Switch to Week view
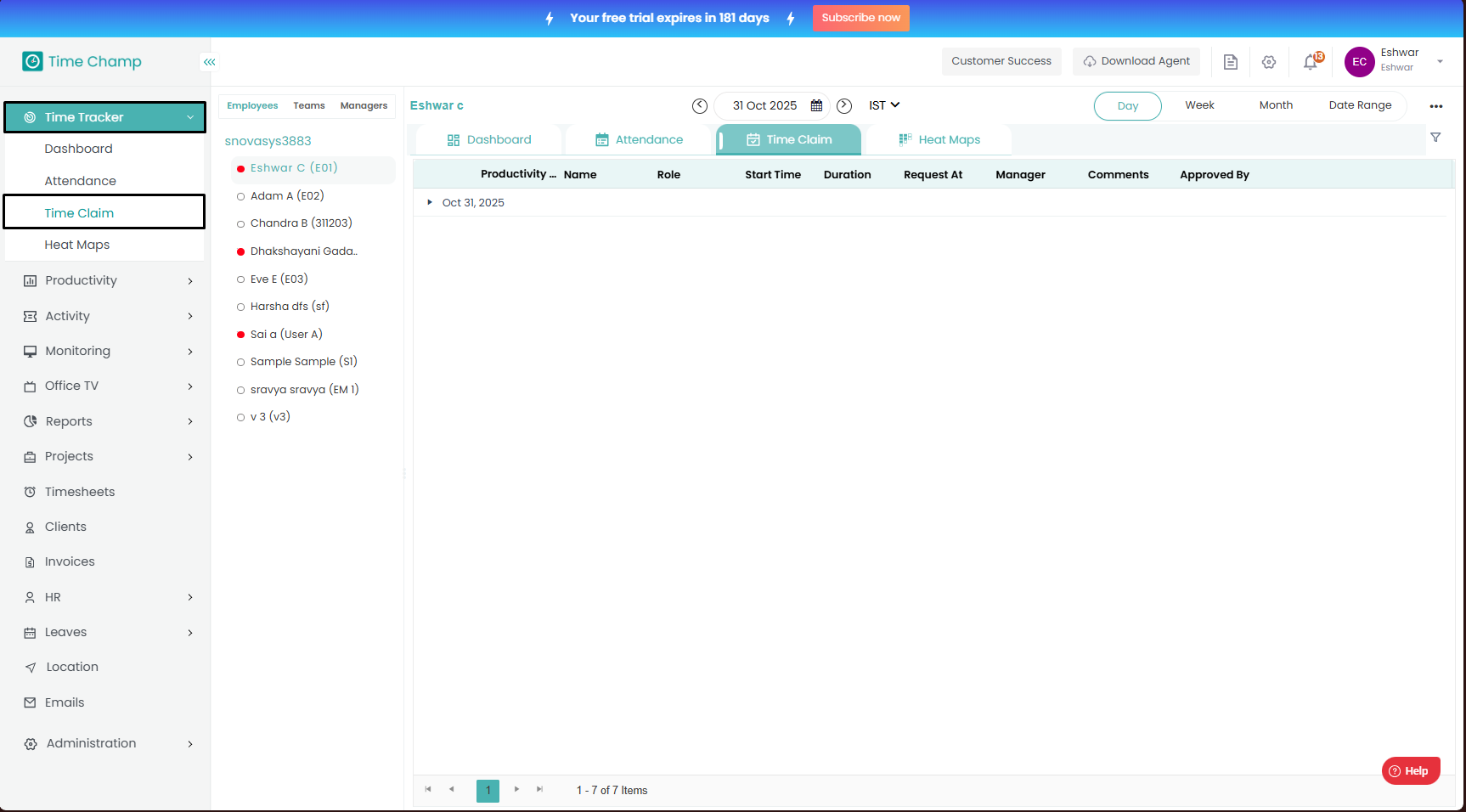 click(x=1200, y=105)
